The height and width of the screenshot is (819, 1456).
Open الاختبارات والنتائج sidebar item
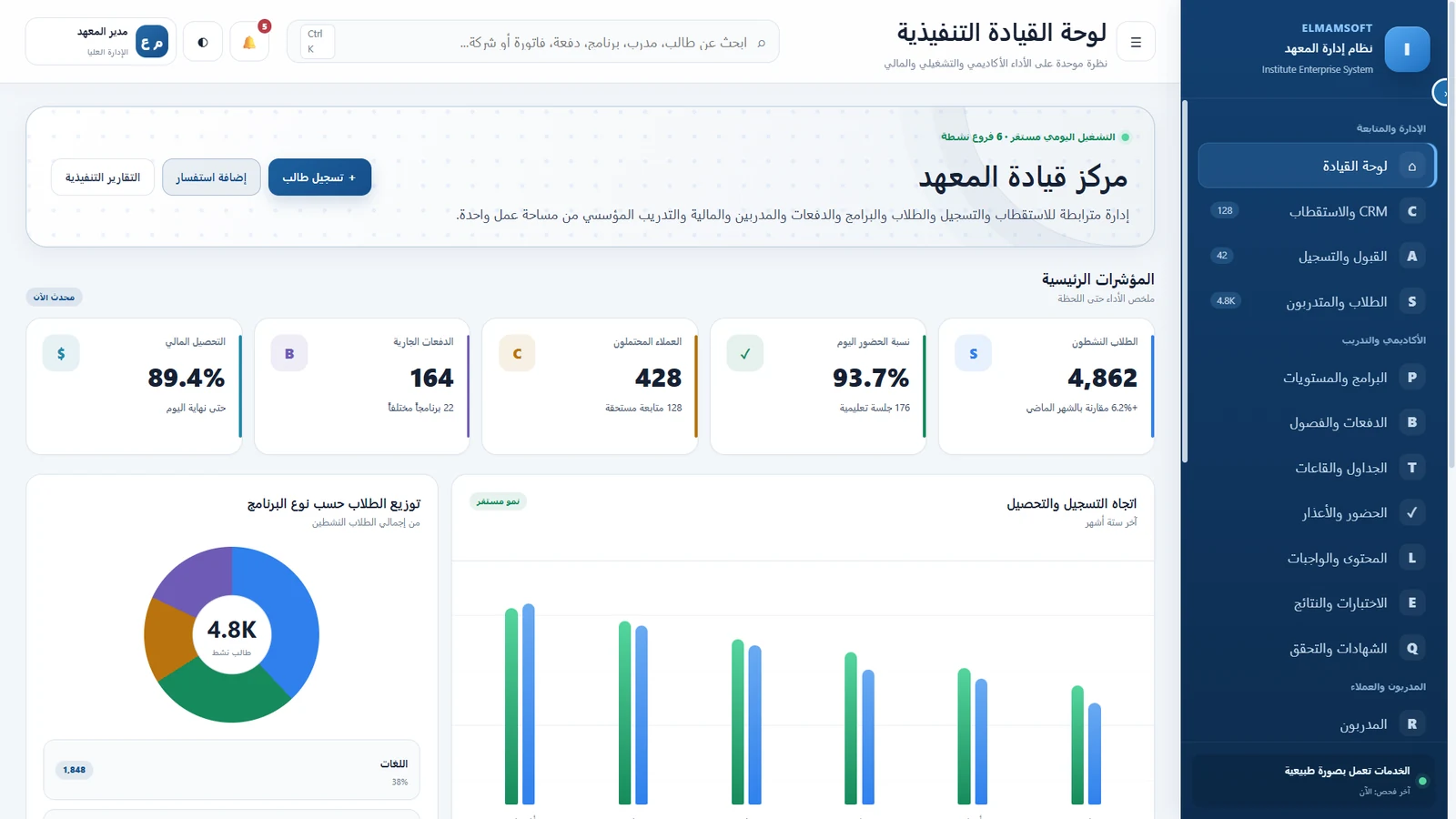tap(1316, 602)
